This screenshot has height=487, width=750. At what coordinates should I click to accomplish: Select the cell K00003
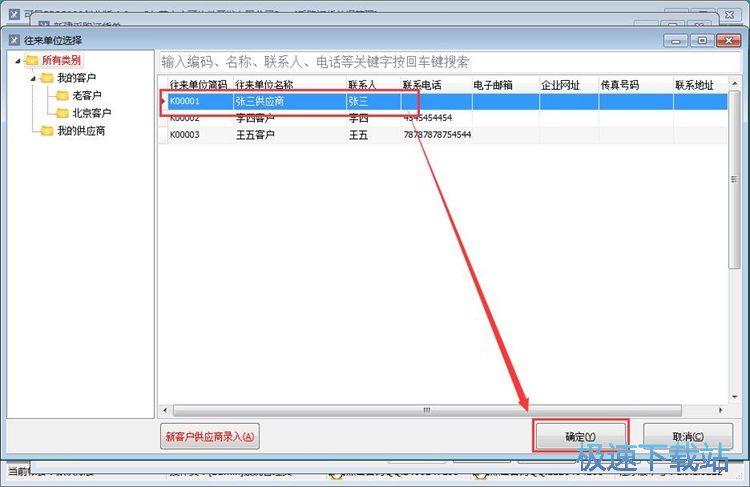pos(200,134)
